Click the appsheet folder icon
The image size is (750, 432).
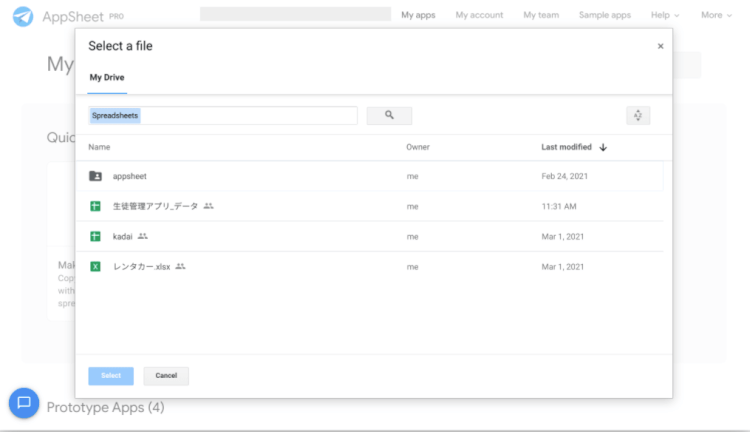click(96, 176)
